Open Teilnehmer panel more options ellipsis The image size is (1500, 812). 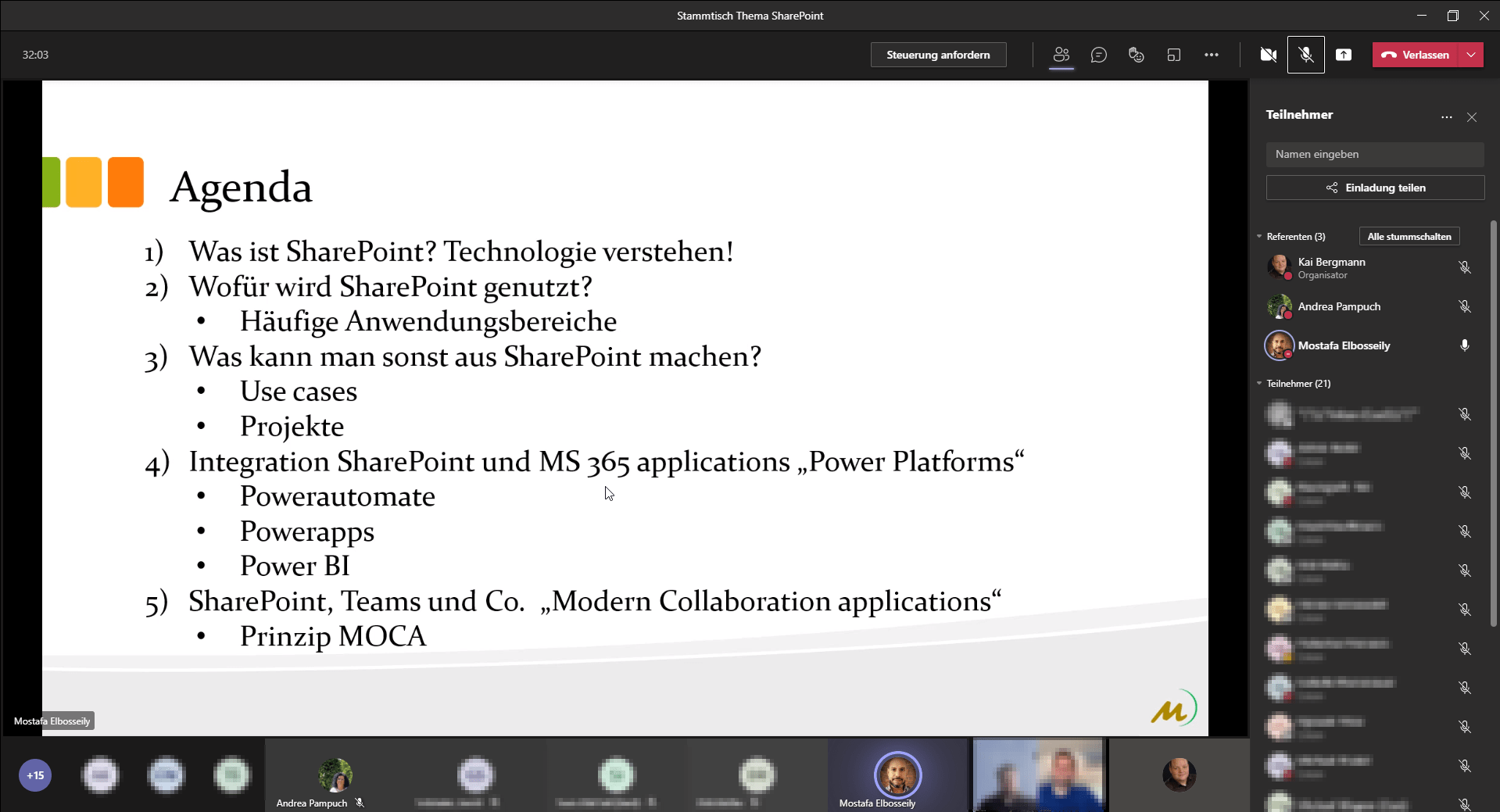click(x=1447, y=117)
